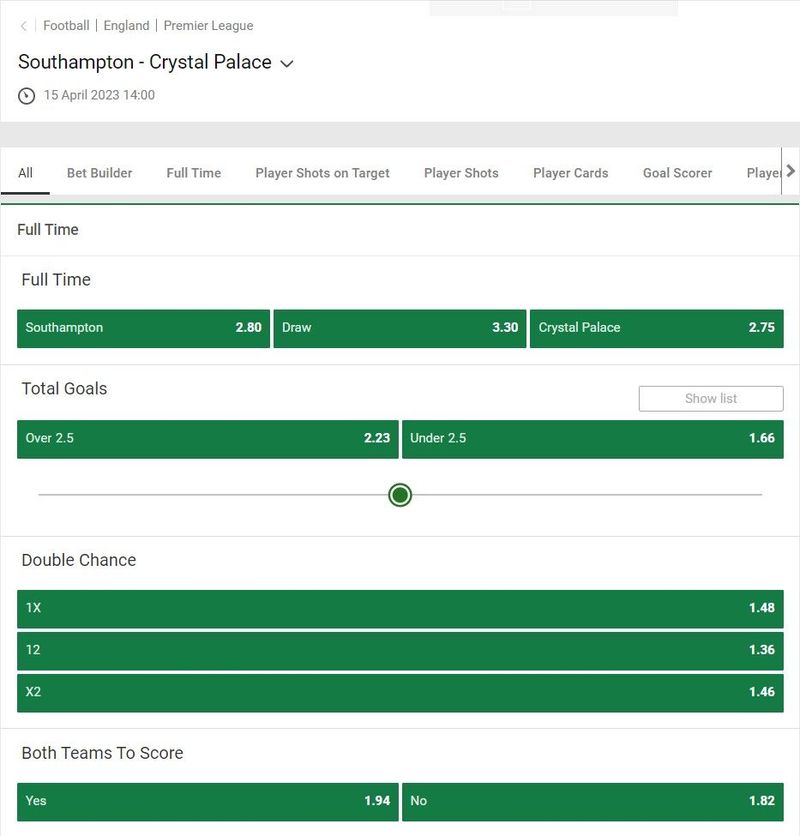800x836 pixels.
Task: Open the Football breadcrumb link
Action: [x=66, y=26]
